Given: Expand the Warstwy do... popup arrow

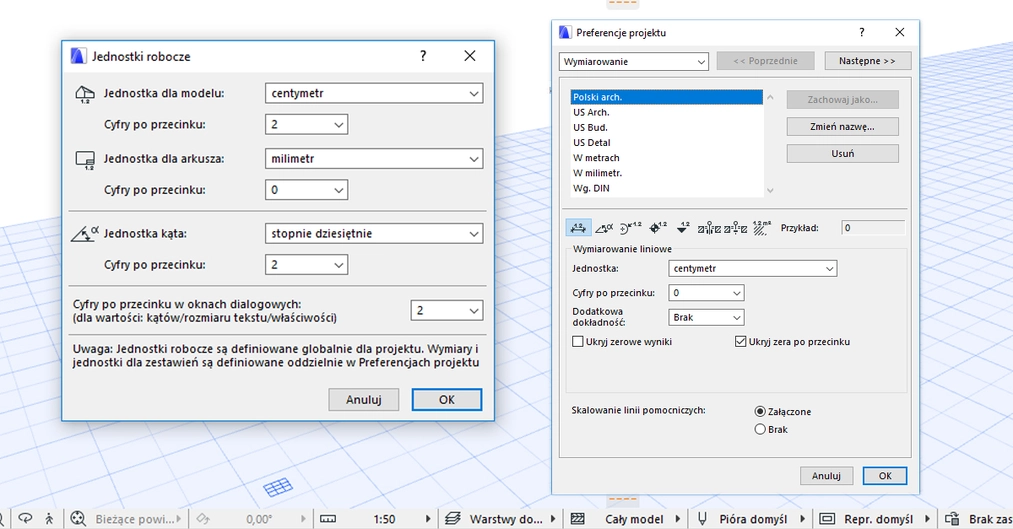Looking at the screenshot, I should (x=553, y=519).
